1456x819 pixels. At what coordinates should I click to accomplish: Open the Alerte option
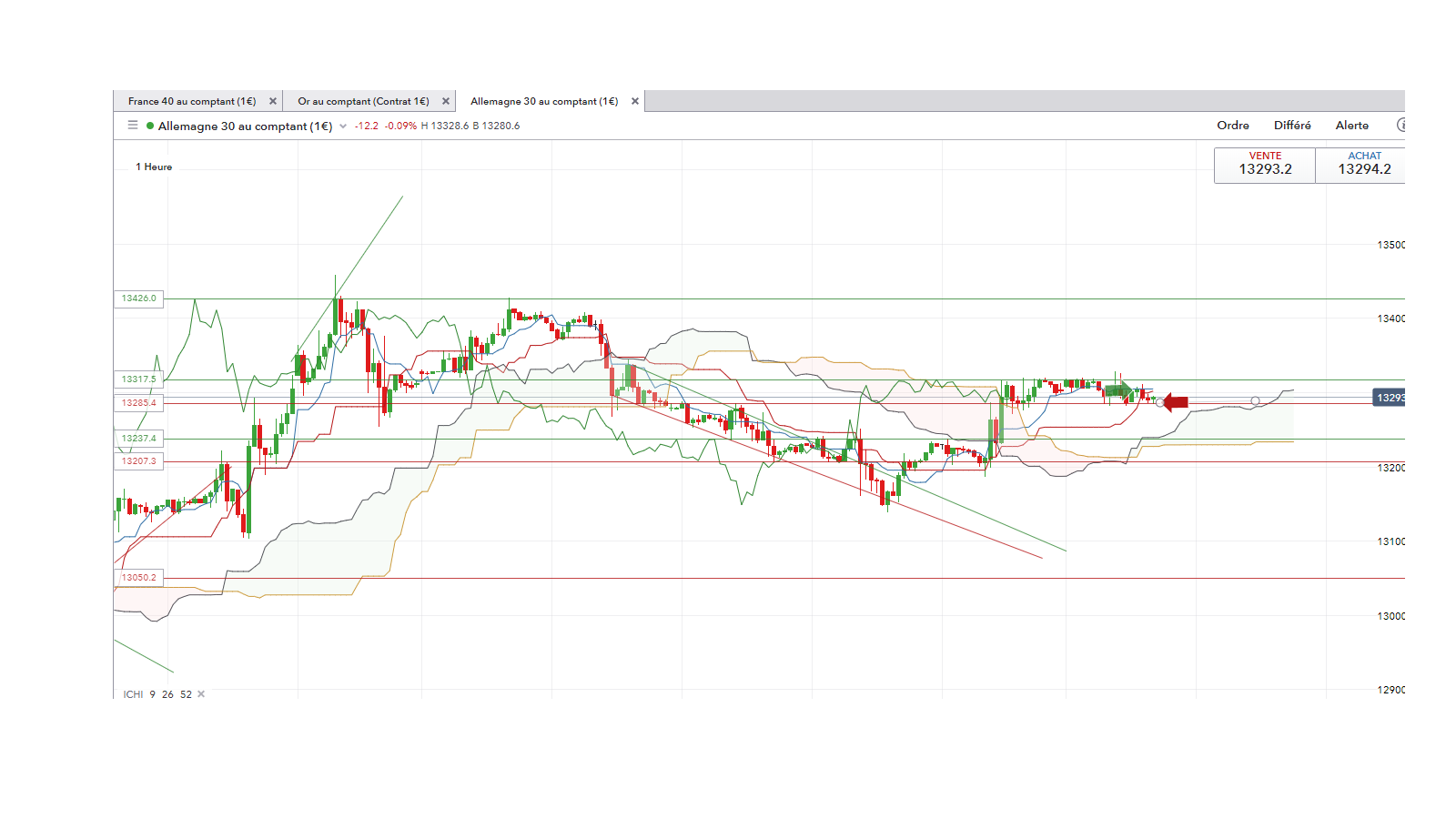(x=1352, y=126)
